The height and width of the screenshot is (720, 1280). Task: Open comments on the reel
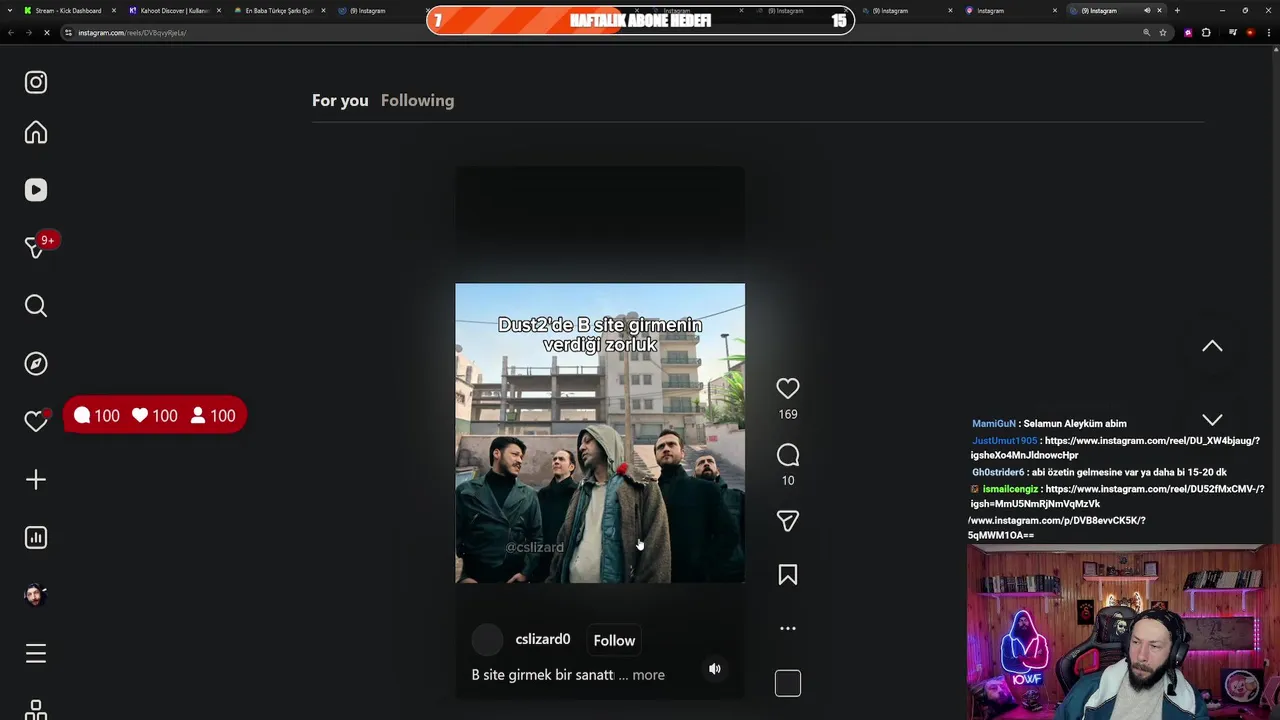coord(788,455)
